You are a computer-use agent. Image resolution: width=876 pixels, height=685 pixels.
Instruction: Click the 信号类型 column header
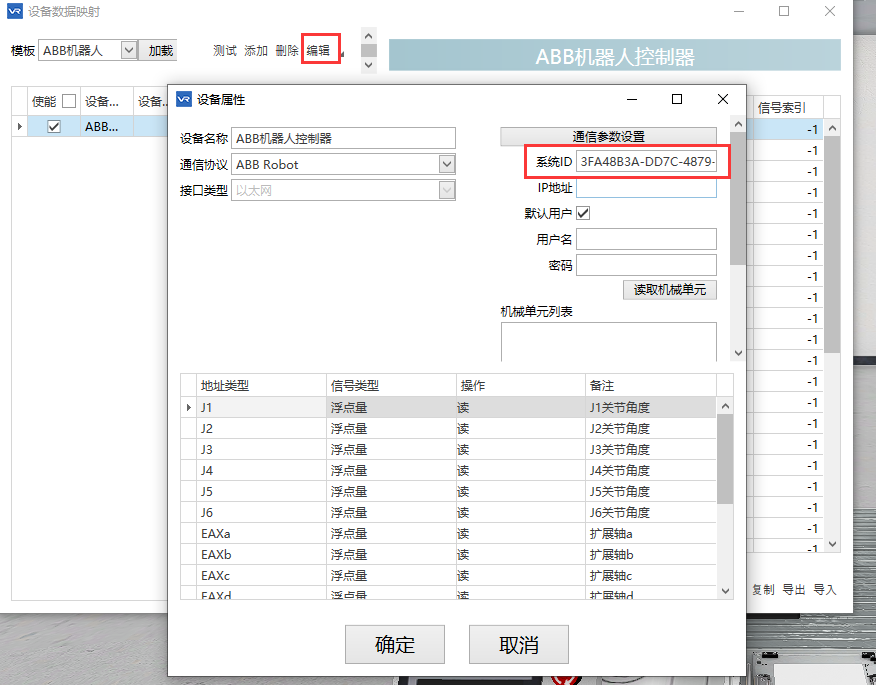pyautogui.click(x=391, y=386)
